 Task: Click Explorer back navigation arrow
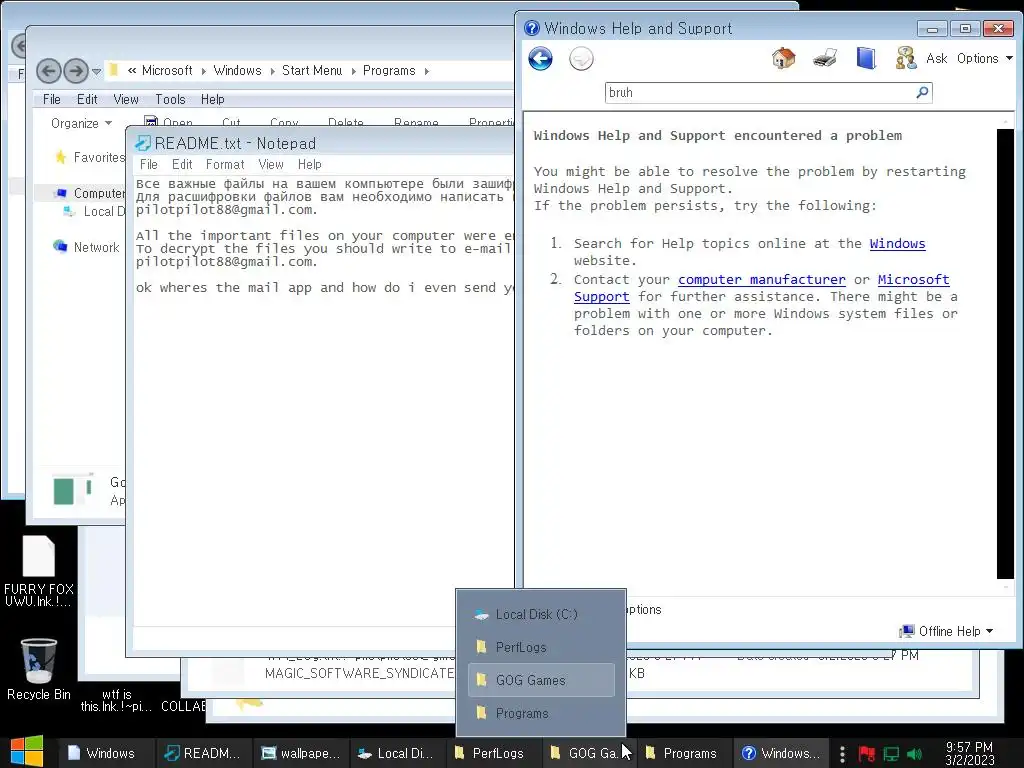pyautogui.click(x=48, y=71)
